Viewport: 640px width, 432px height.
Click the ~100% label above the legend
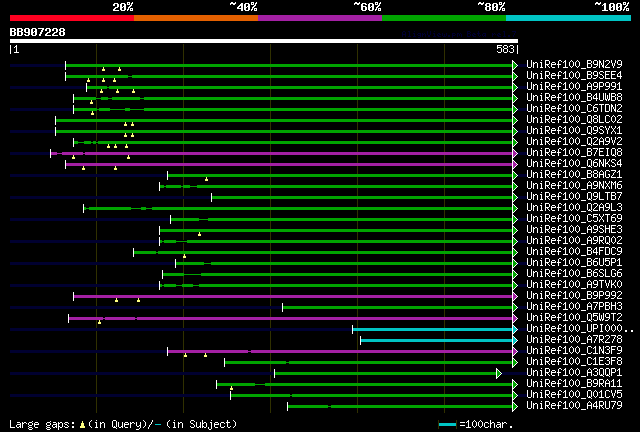tap(611, 7)
